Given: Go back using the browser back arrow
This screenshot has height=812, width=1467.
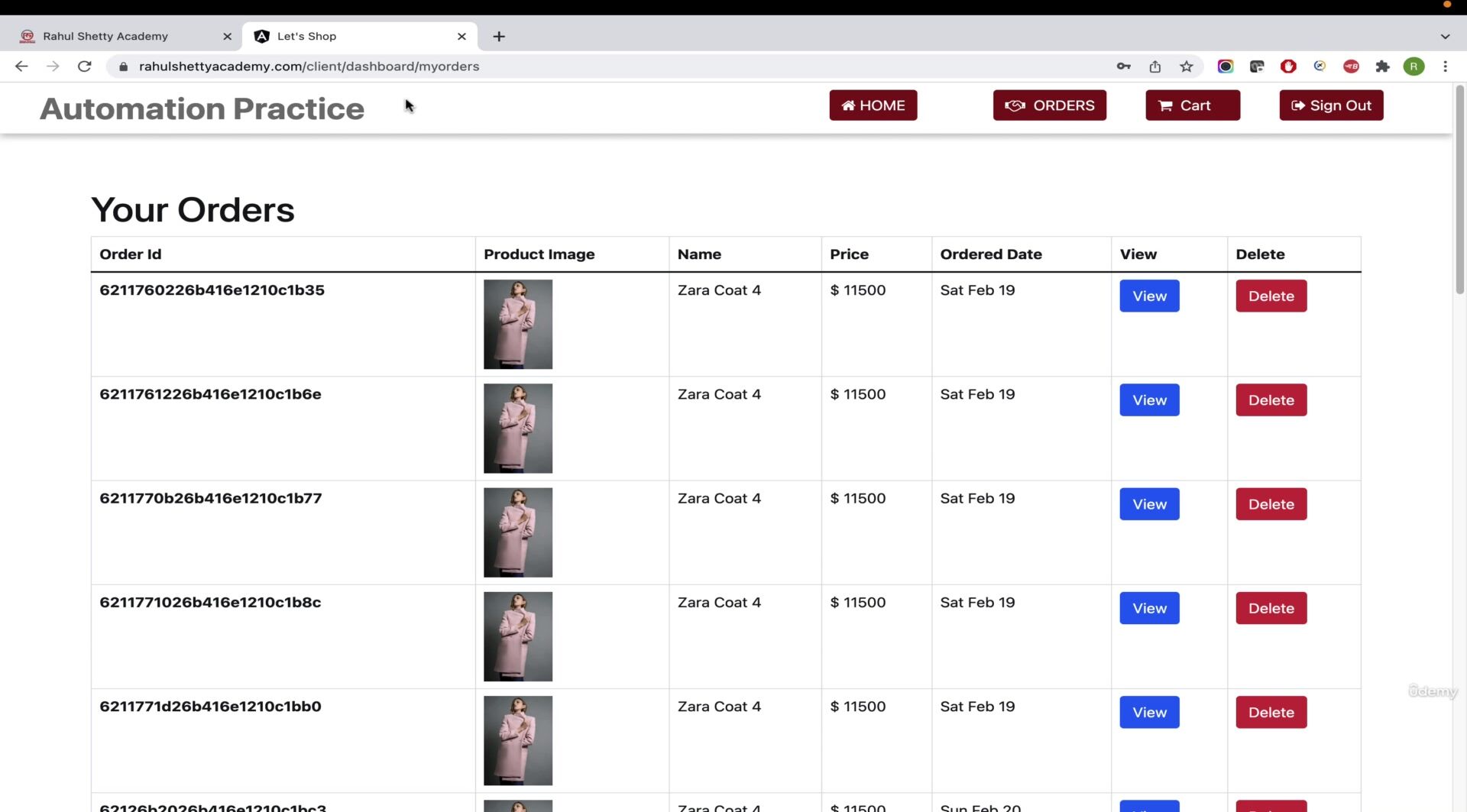Looking at the screenshot, I should click(21, 66).
